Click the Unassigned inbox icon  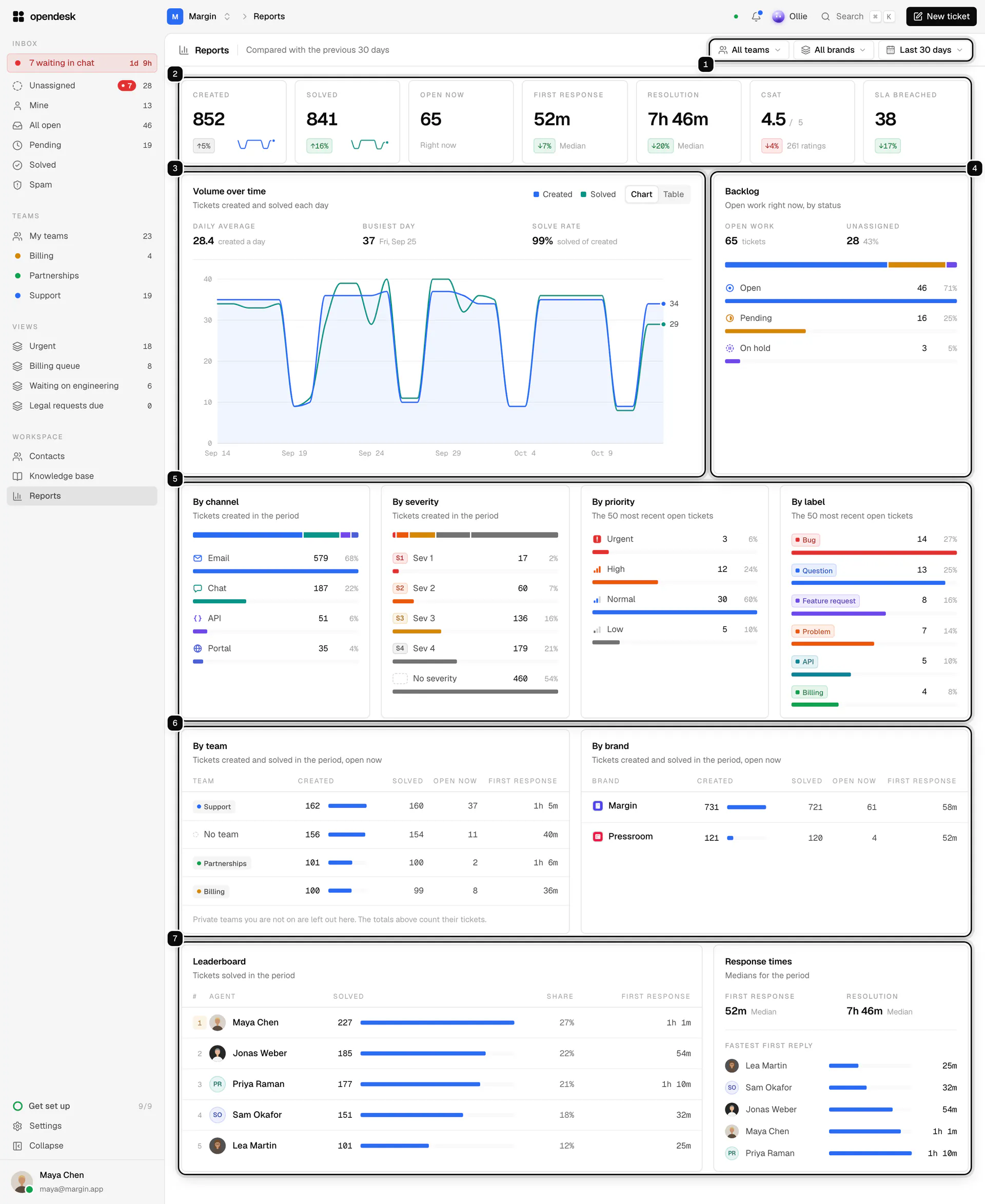[x=17, y=86]
